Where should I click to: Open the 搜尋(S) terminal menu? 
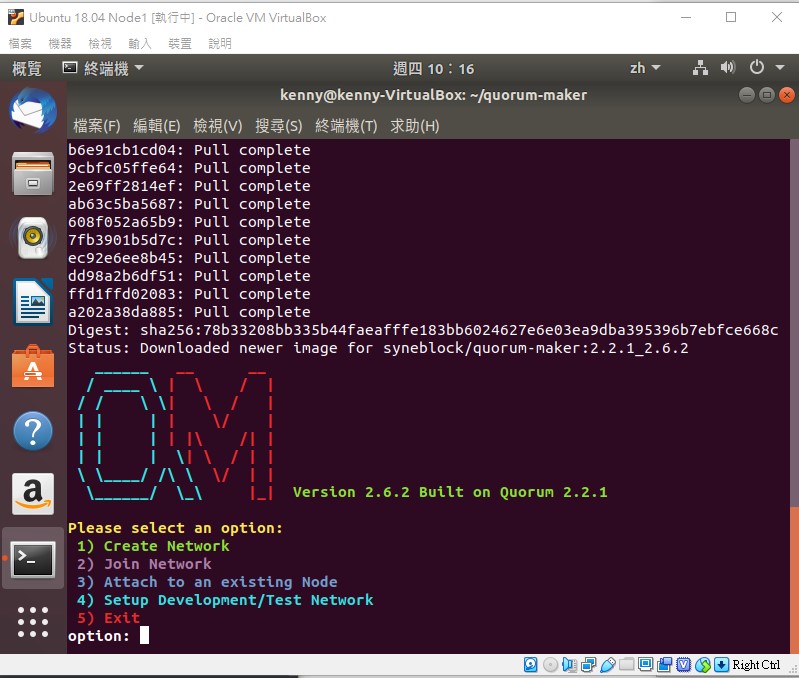[278, 126]
